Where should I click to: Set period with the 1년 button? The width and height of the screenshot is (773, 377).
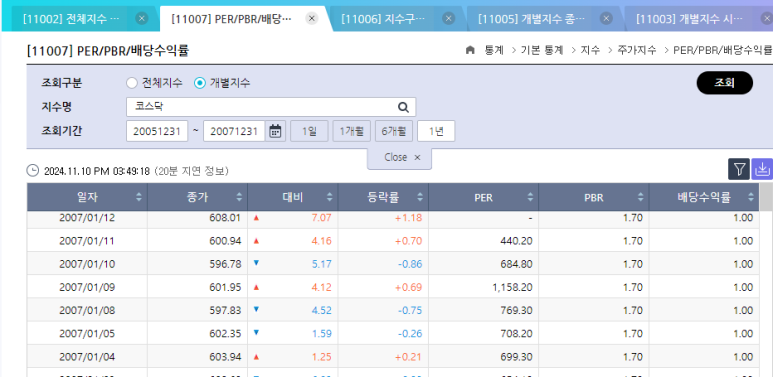436,131
